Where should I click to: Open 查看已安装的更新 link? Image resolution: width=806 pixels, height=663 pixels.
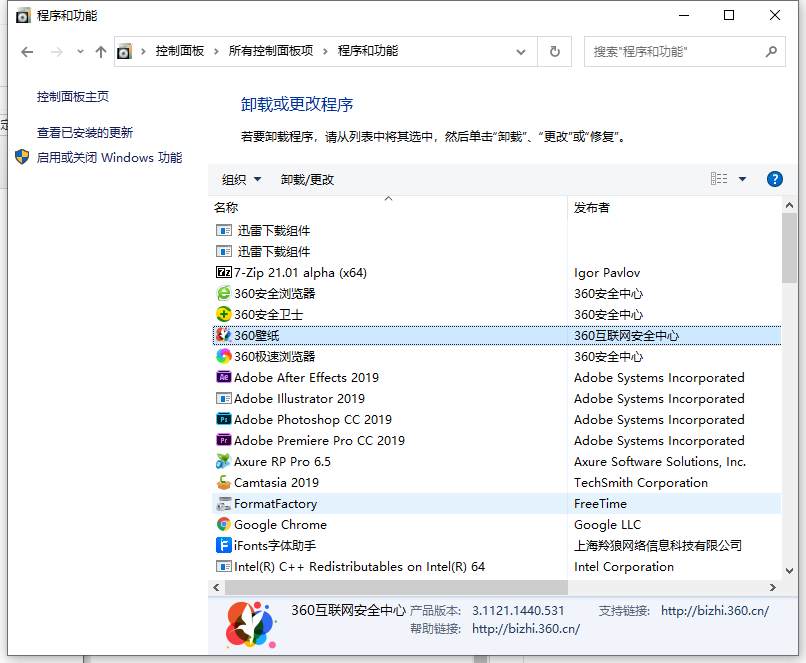click(85, 132)
